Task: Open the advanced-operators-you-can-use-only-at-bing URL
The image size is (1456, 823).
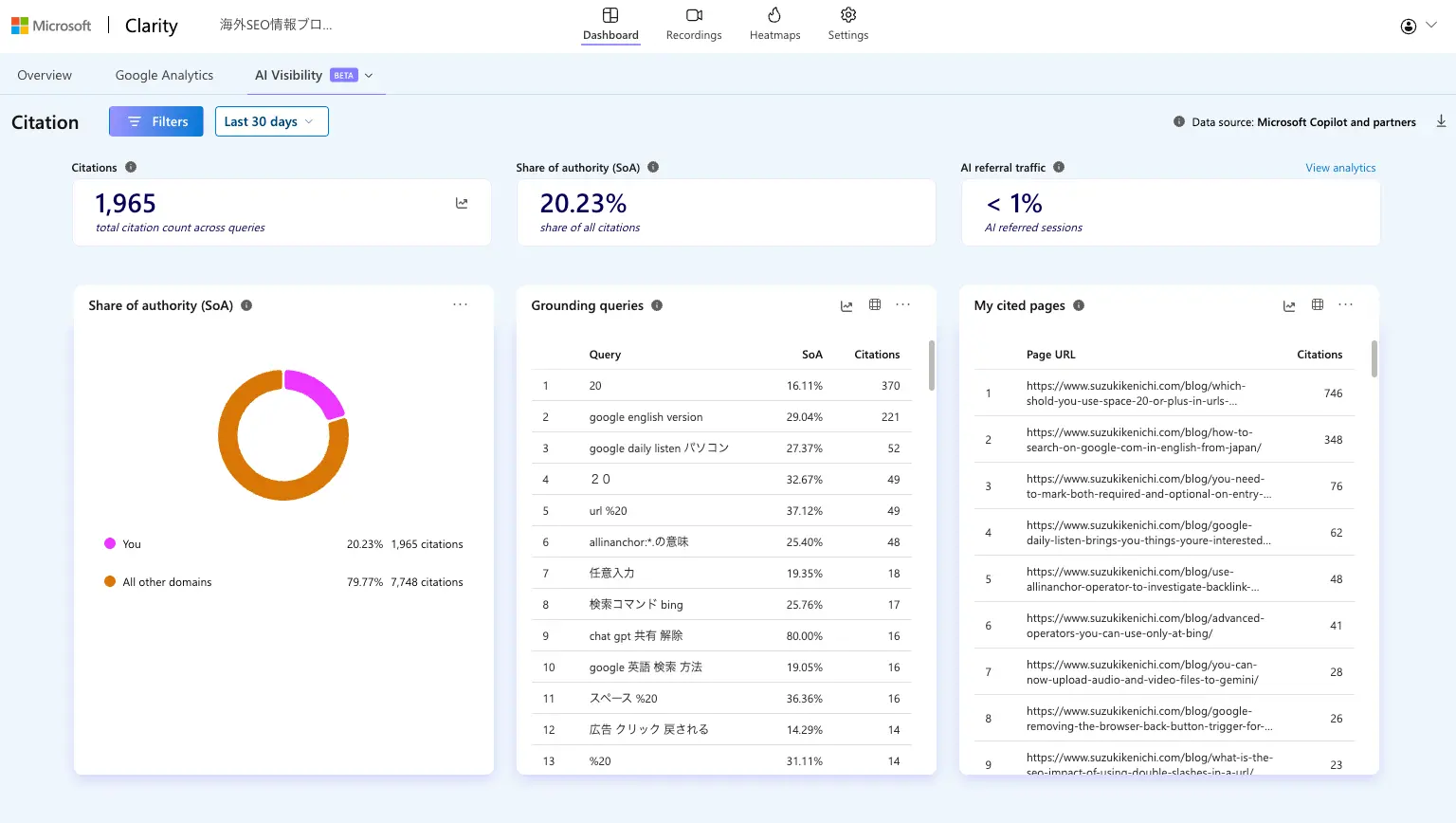Action: click(x=1145, y=626)
